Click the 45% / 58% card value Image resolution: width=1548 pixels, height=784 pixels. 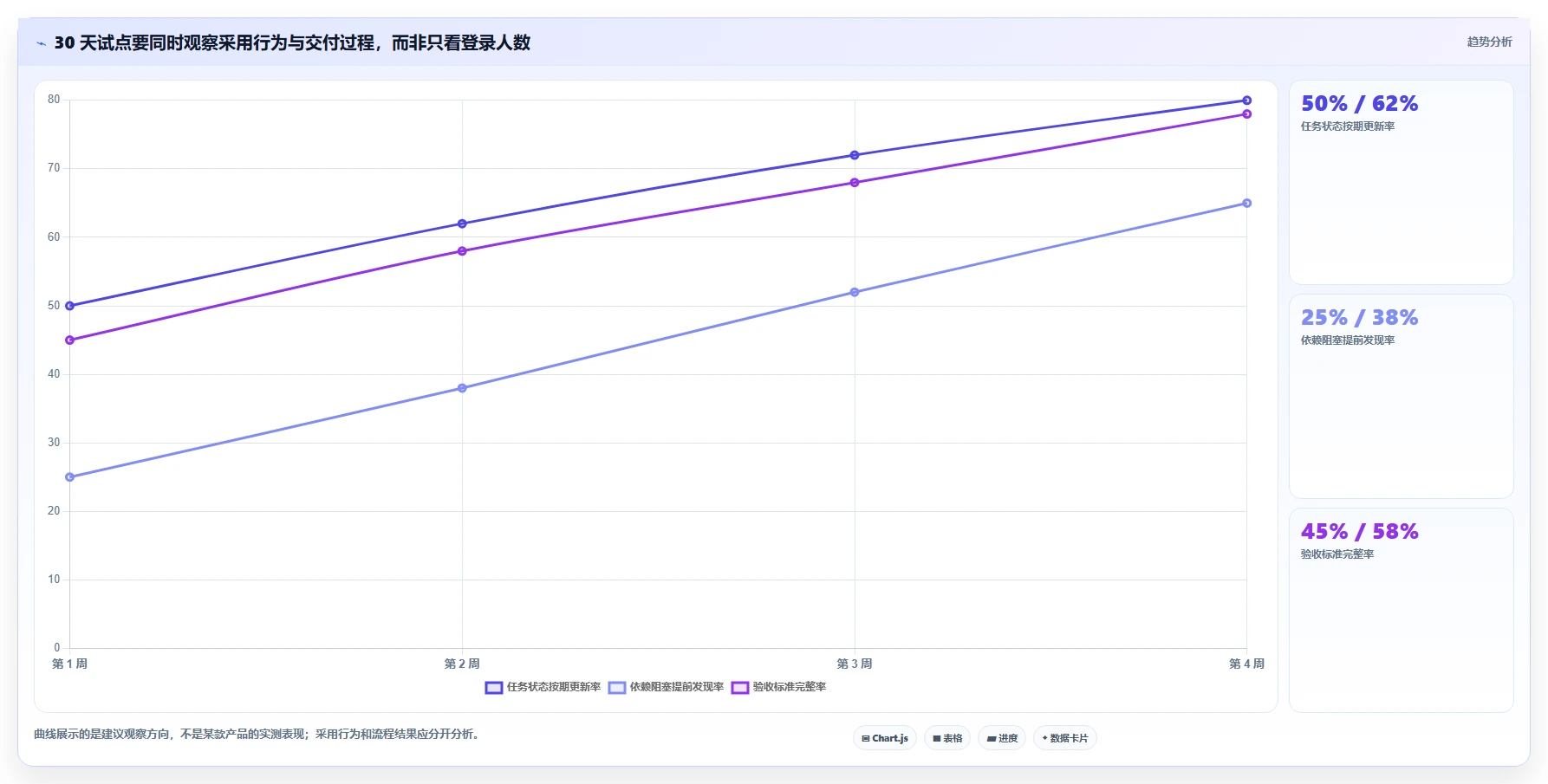tap(1359, 532)
